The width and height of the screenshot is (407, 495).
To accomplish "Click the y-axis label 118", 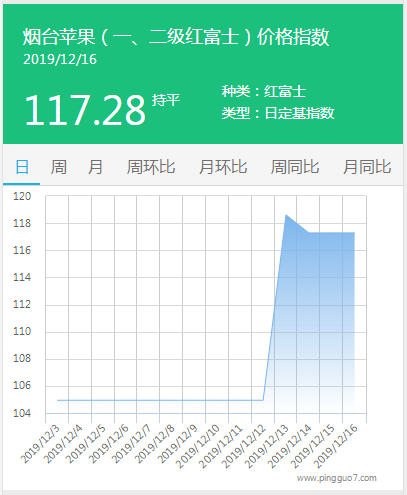I will pos(22,223).
